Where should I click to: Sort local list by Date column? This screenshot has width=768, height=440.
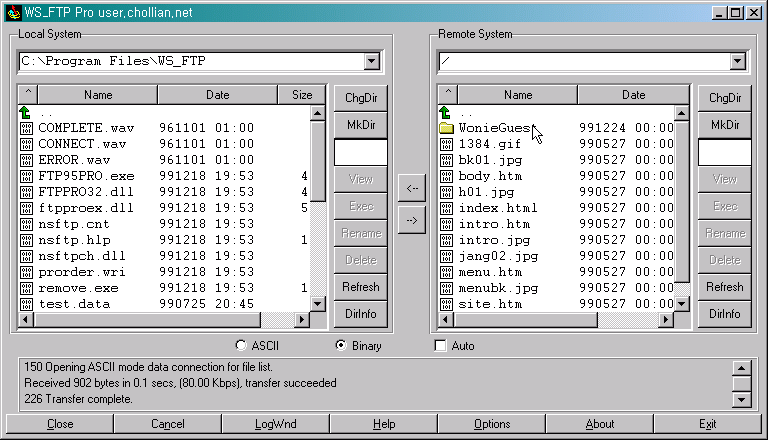tap(217, 95)
